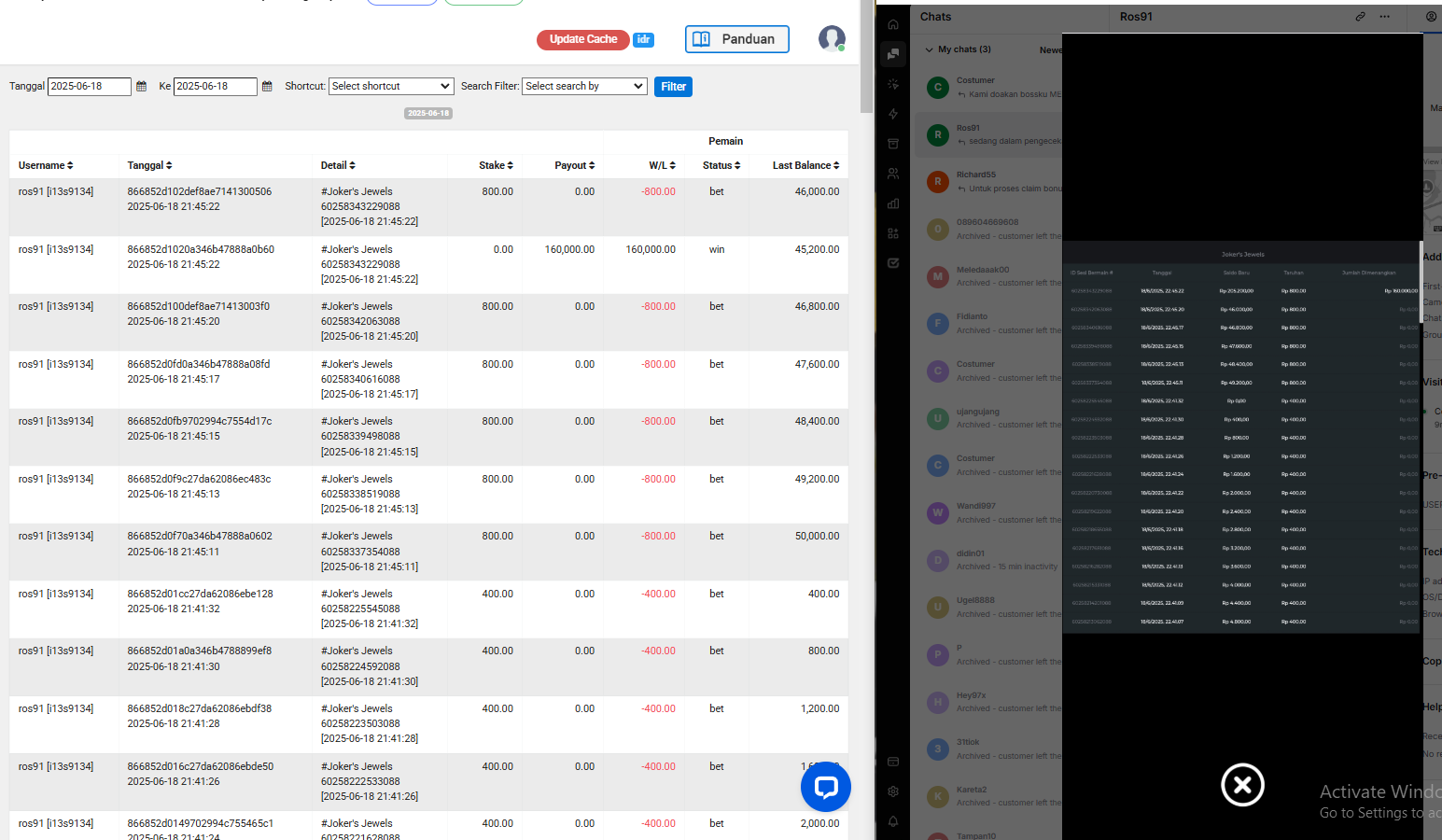This screenshot has width=1442, height=840.
Task: Open notifications bell in chat sidebar
Action: (x=893, y=821)
